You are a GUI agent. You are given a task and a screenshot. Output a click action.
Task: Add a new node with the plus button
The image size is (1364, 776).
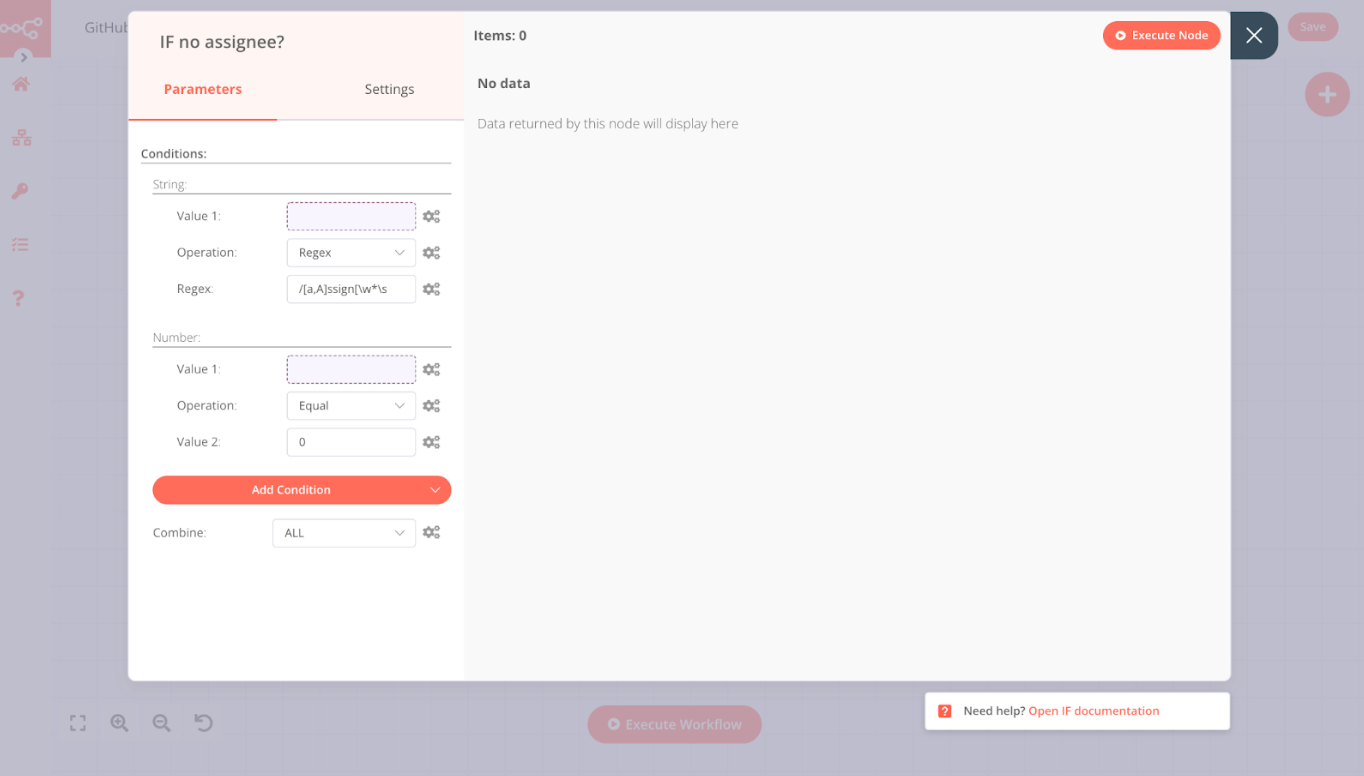coord(1327,94)
